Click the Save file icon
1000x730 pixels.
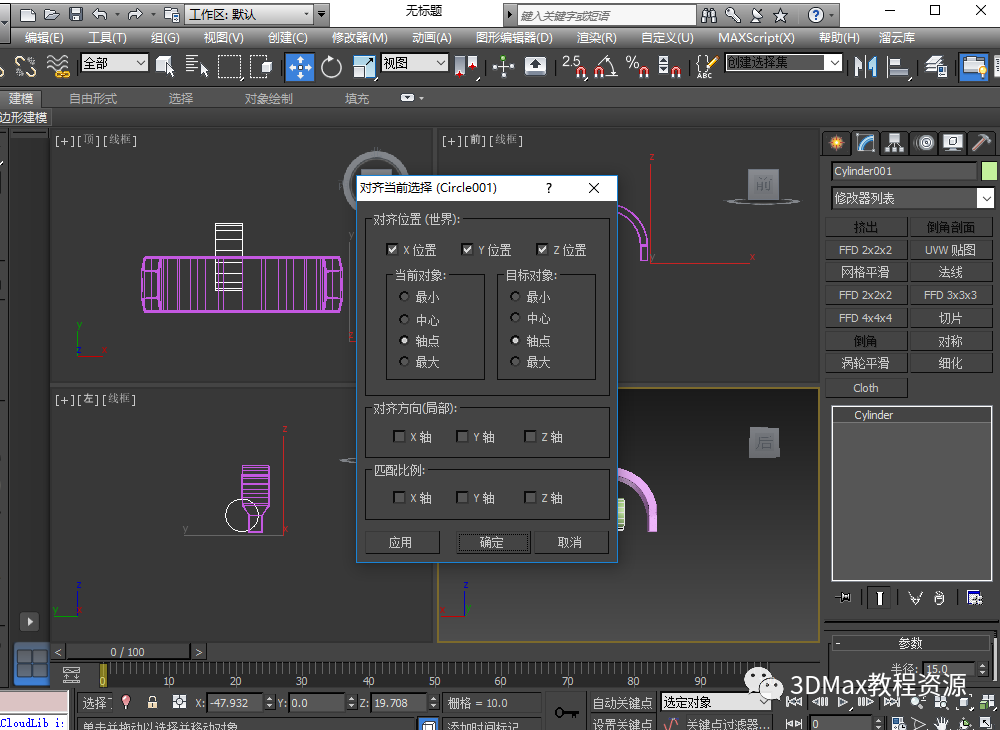point(76,14)
